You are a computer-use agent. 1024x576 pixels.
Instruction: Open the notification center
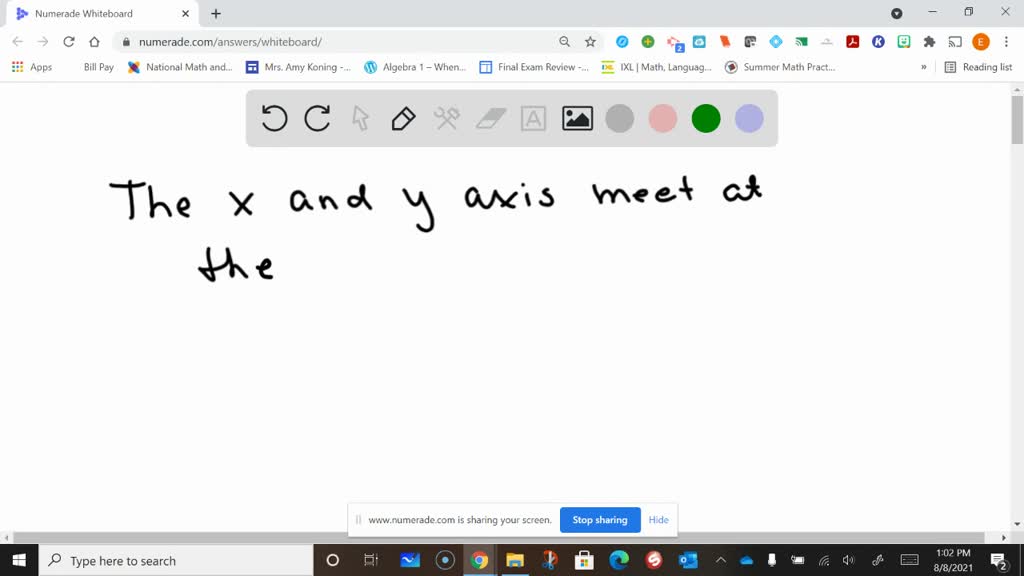tap(999, 560)
